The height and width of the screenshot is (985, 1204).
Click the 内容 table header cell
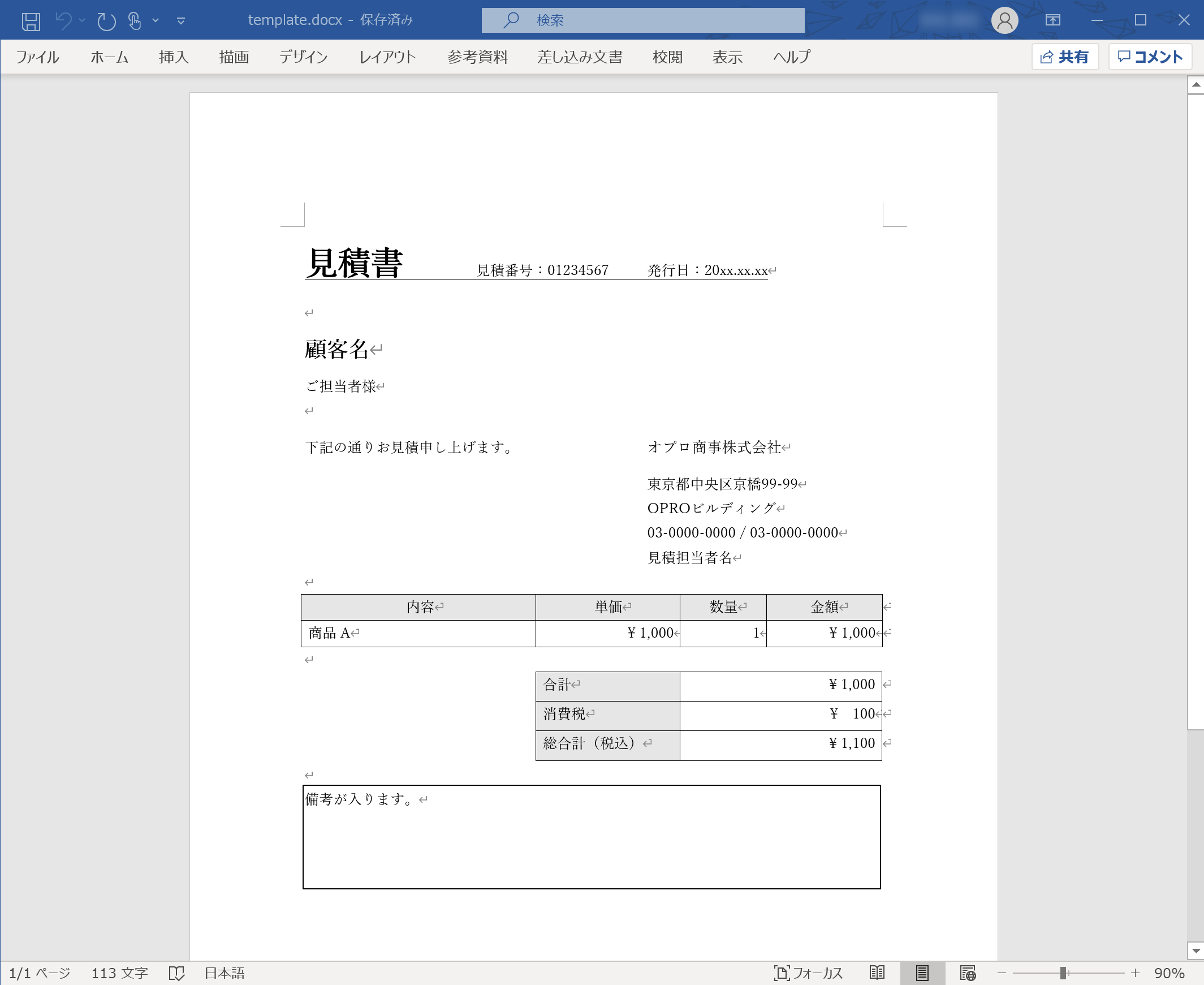point(418,608)
